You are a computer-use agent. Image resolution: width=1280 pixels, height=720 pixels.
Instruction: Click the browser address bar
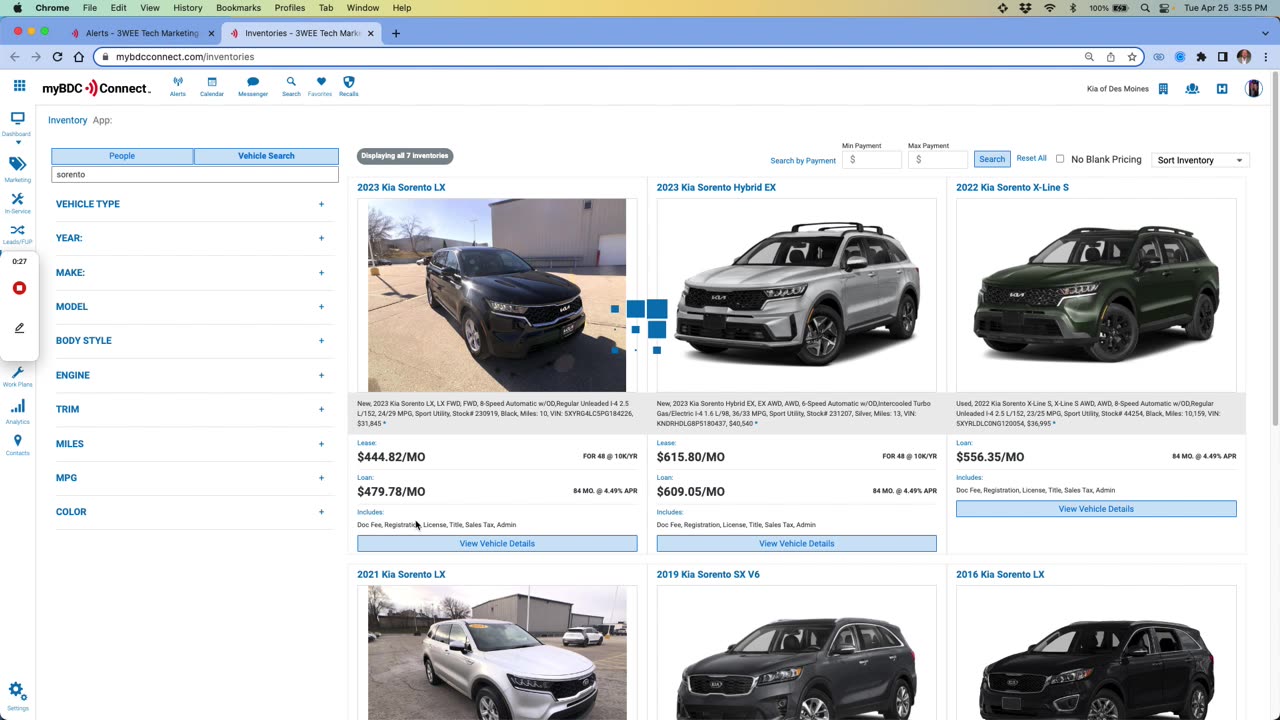(590, 57)
